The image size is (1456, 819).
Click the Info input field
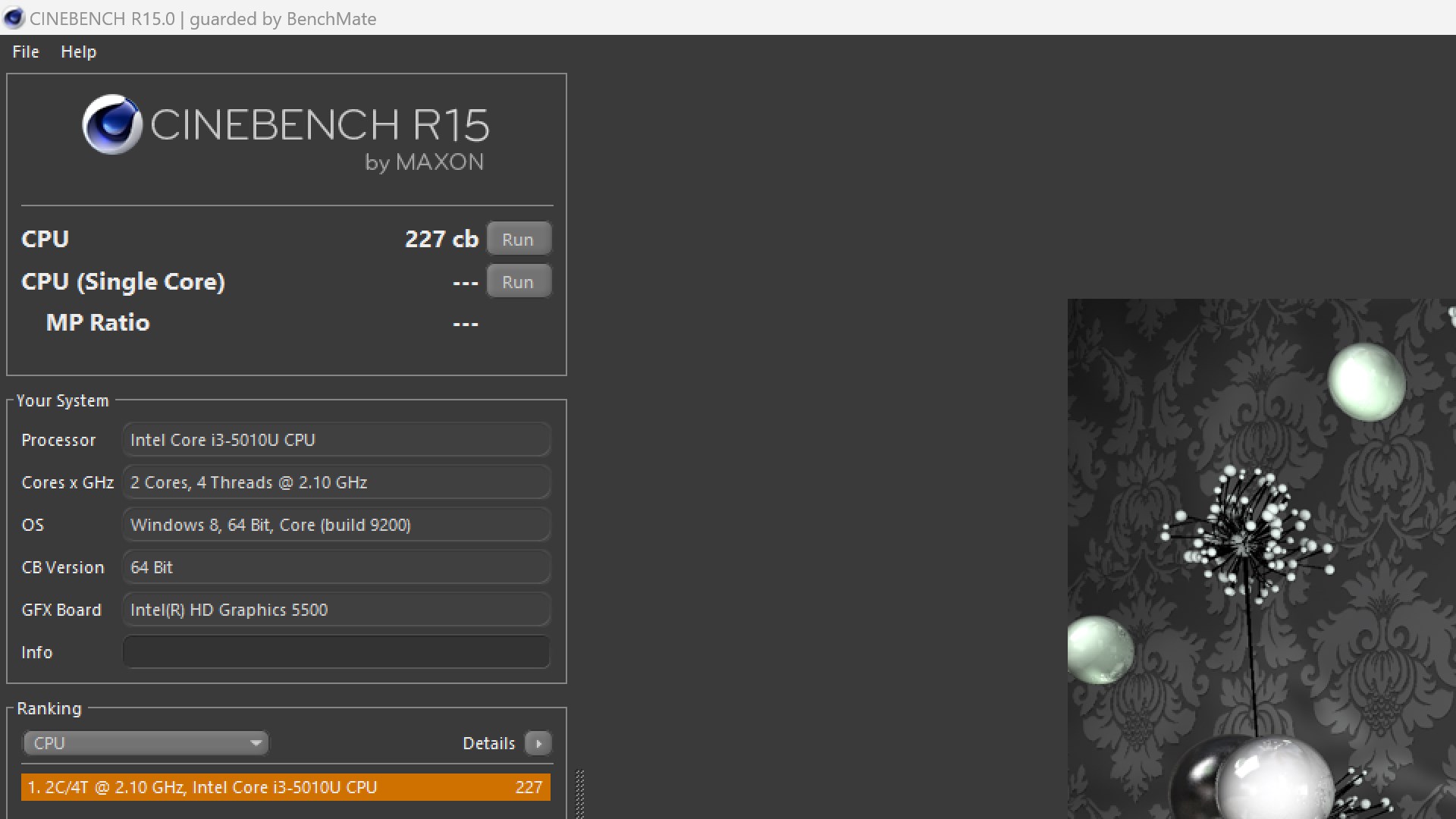pos(336,652)
